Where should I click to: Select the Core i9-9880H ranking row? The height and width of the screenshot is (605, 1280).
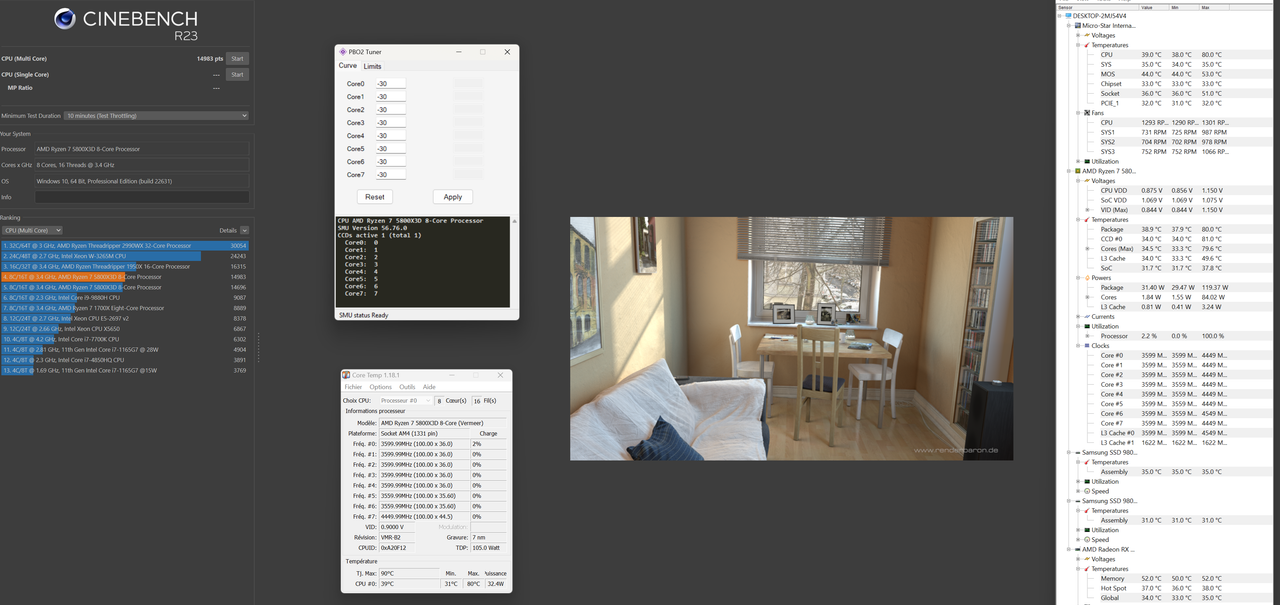coord(125,298)
